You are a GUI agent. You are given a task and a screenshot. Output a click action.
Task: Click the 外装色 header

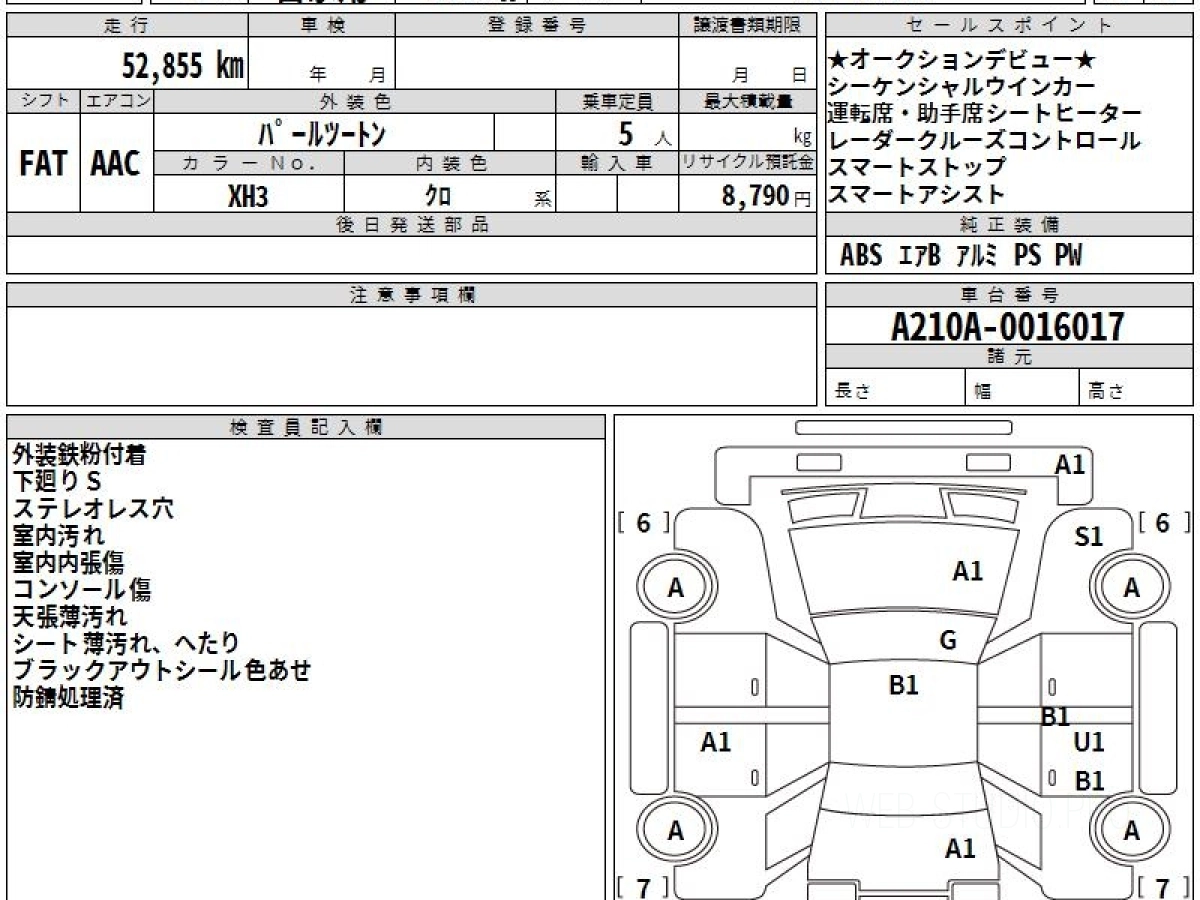pos(355,101)
